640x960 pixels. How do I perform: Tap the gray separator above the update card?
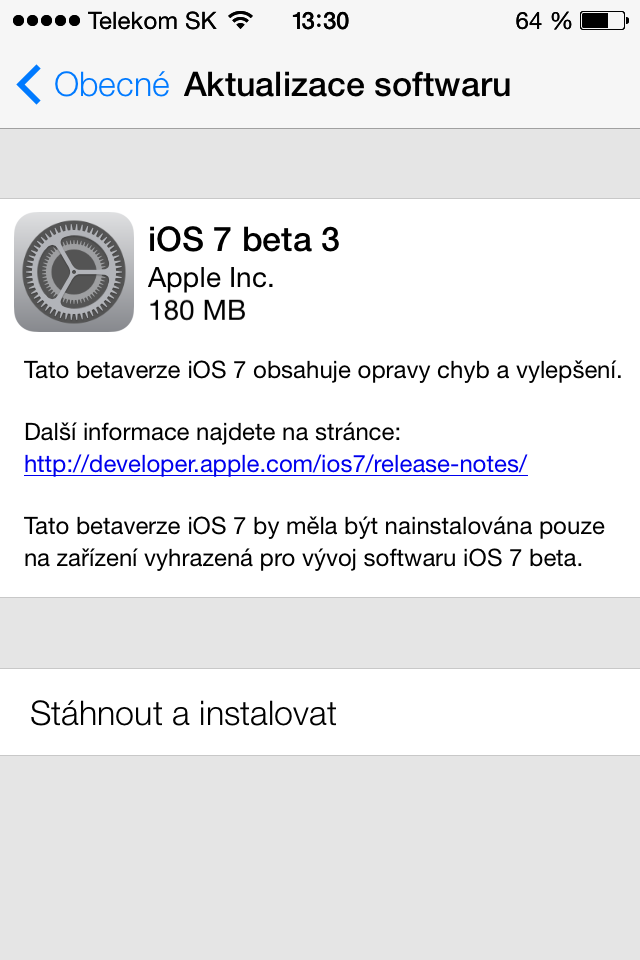[320, 164]
